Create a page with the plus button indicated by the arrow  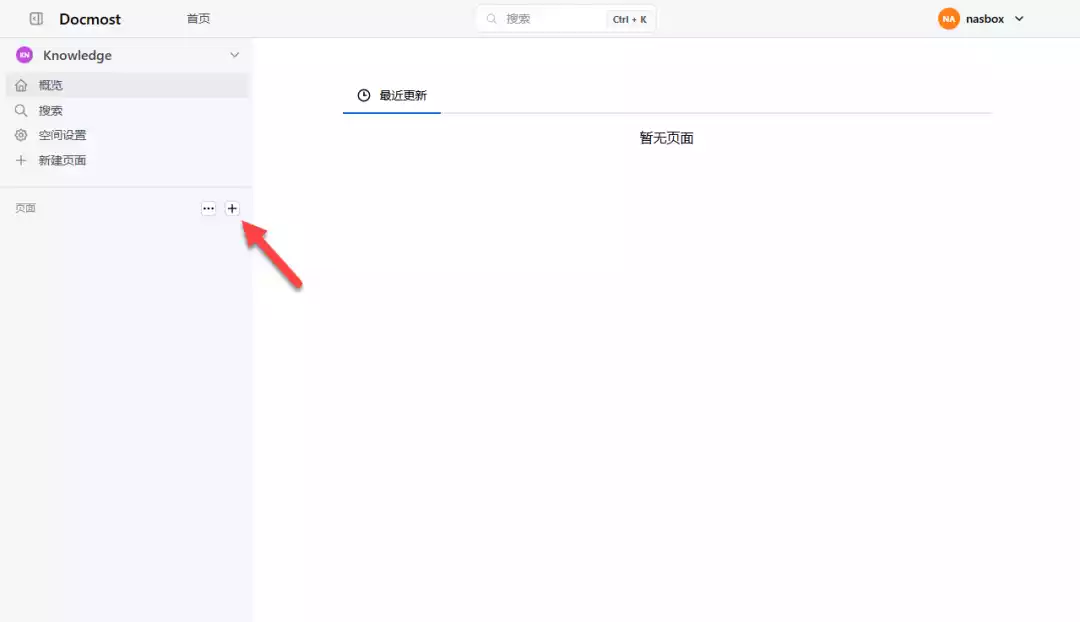(x=232, y=208)
